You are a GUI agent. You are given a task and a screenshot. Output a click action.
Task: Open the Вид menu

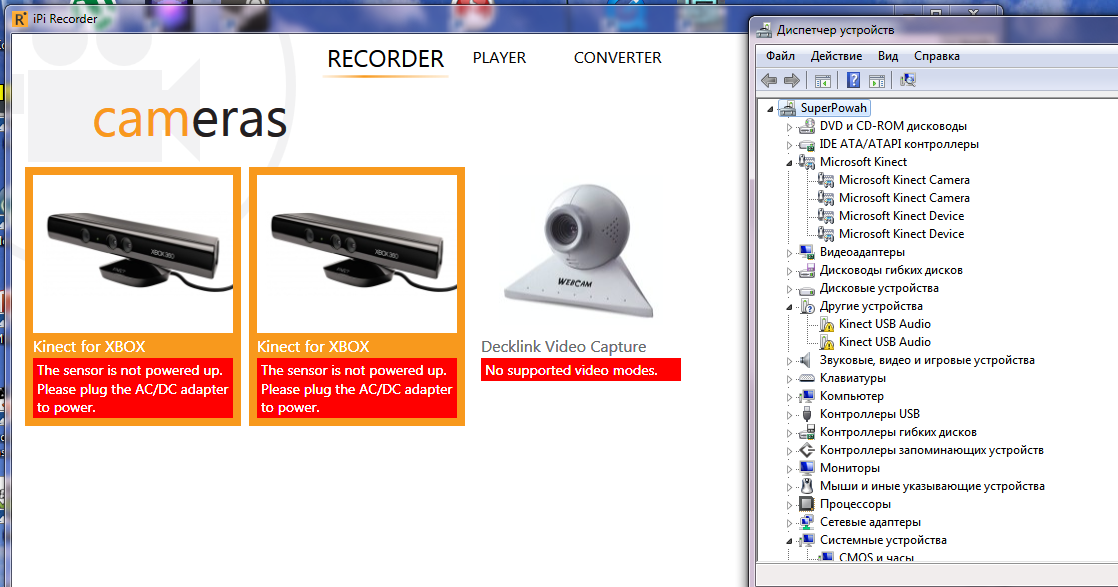[x=888, y=56]
